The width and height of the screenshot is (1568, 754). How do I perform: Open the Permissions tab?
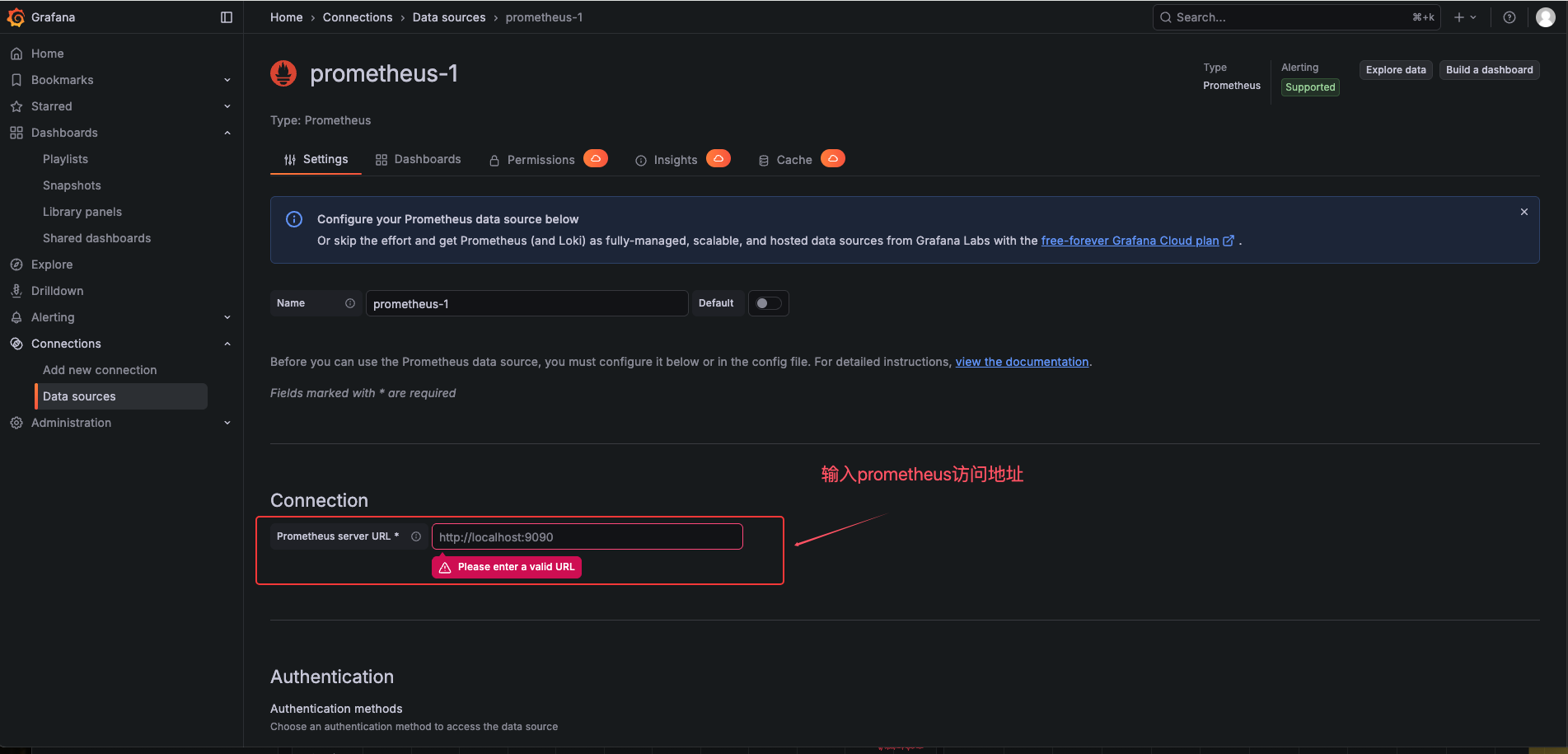531,160
